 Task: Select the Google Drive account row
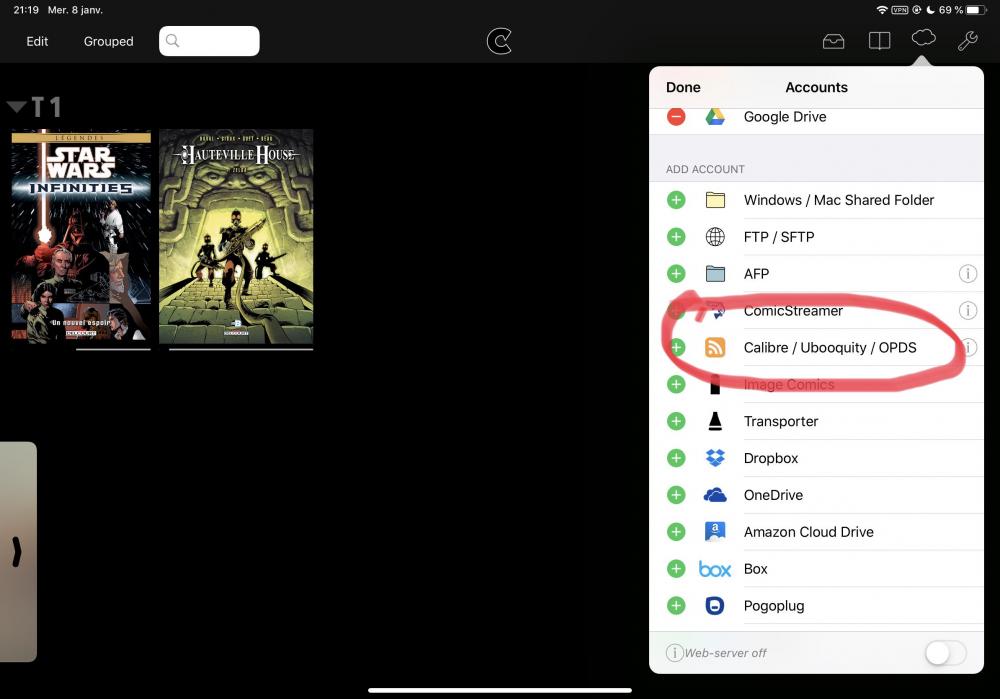[x=816, y=117]
